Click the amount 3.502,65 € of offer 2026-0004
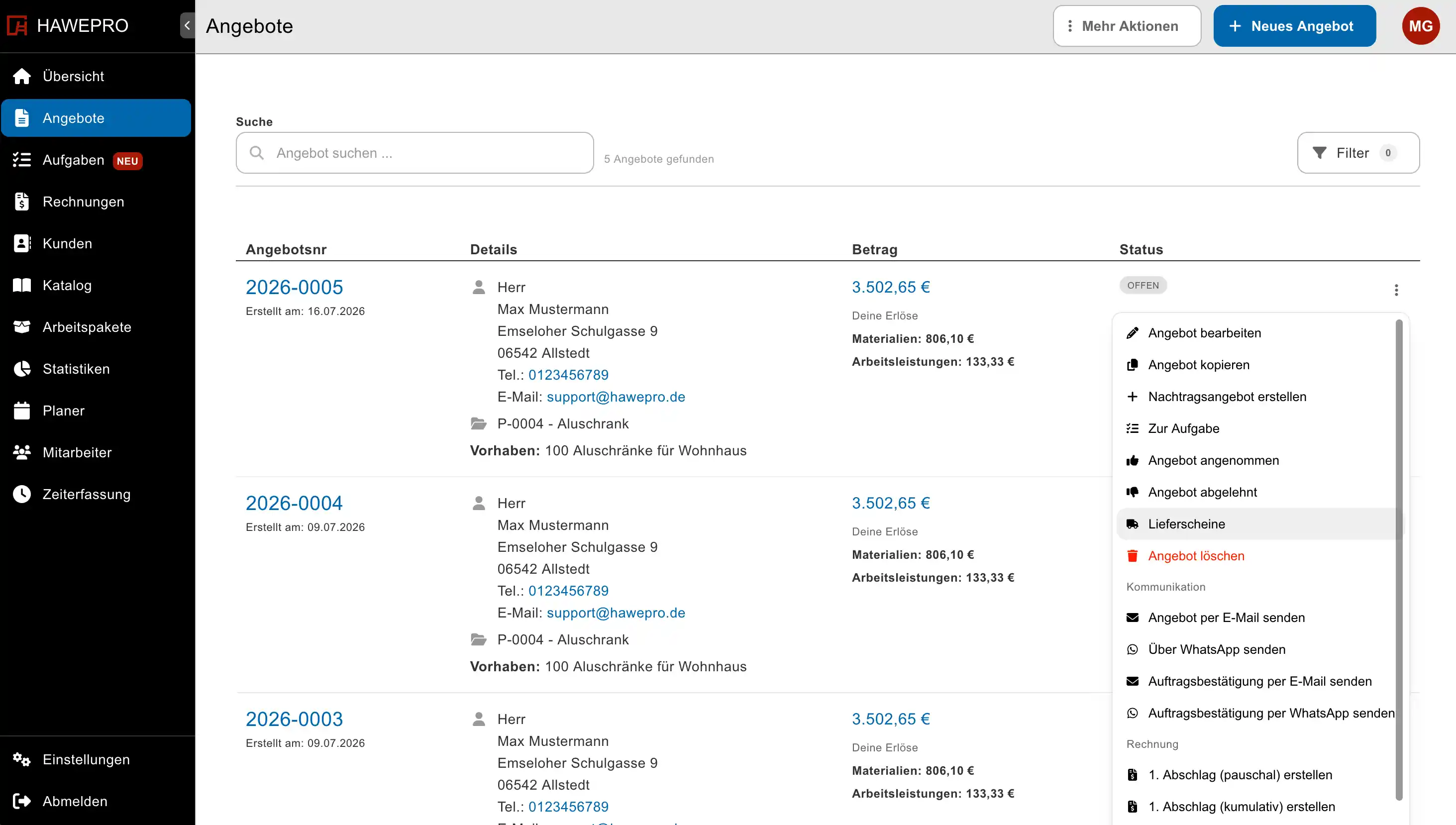The height and width of the screenshot is (825, 1456). [891, 503]
